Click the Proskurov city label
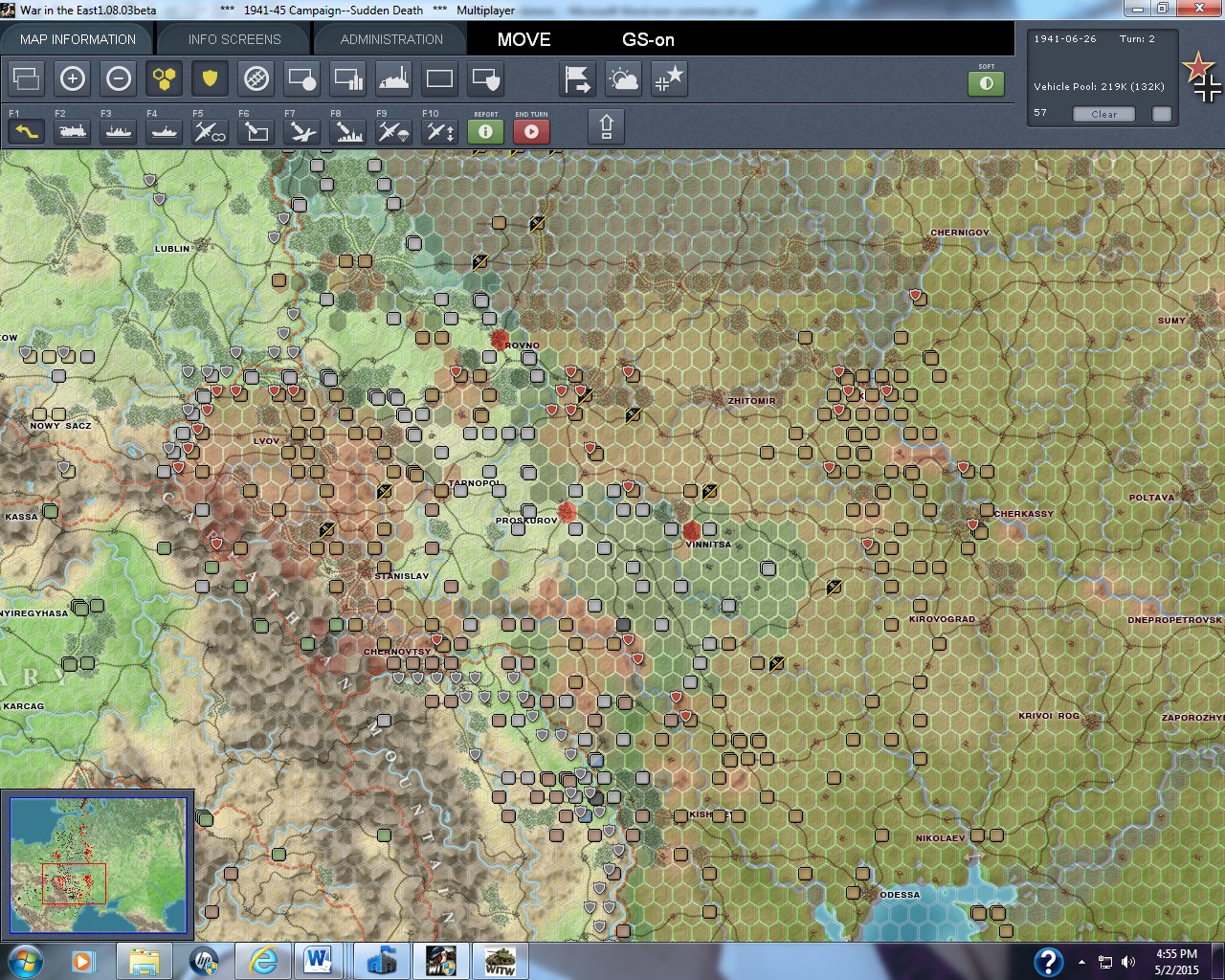This screenshot has height=980, width=1225. pyautogui.click(x=526, y=521)
